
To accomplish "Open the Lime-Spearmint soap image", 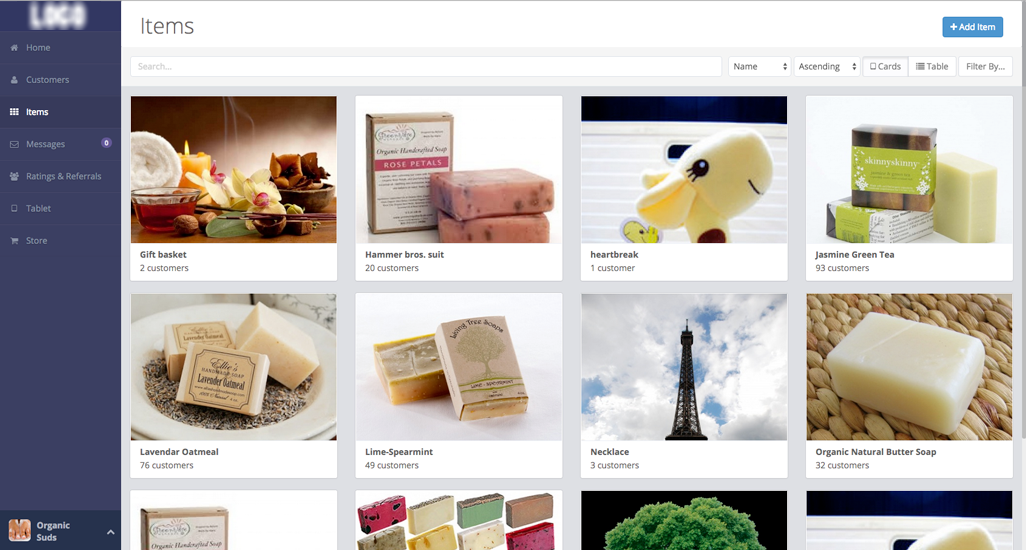I will click(x=459, y=367).
